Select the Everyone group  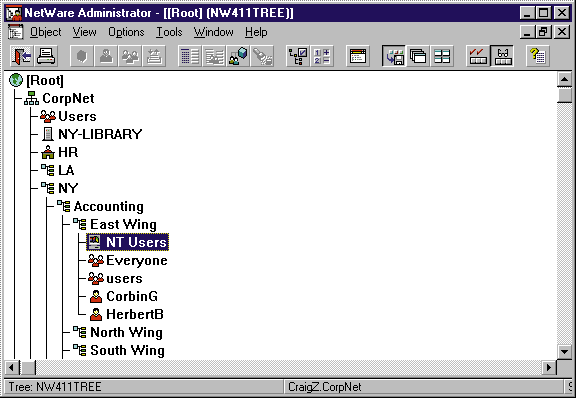[x=128, y=260]
